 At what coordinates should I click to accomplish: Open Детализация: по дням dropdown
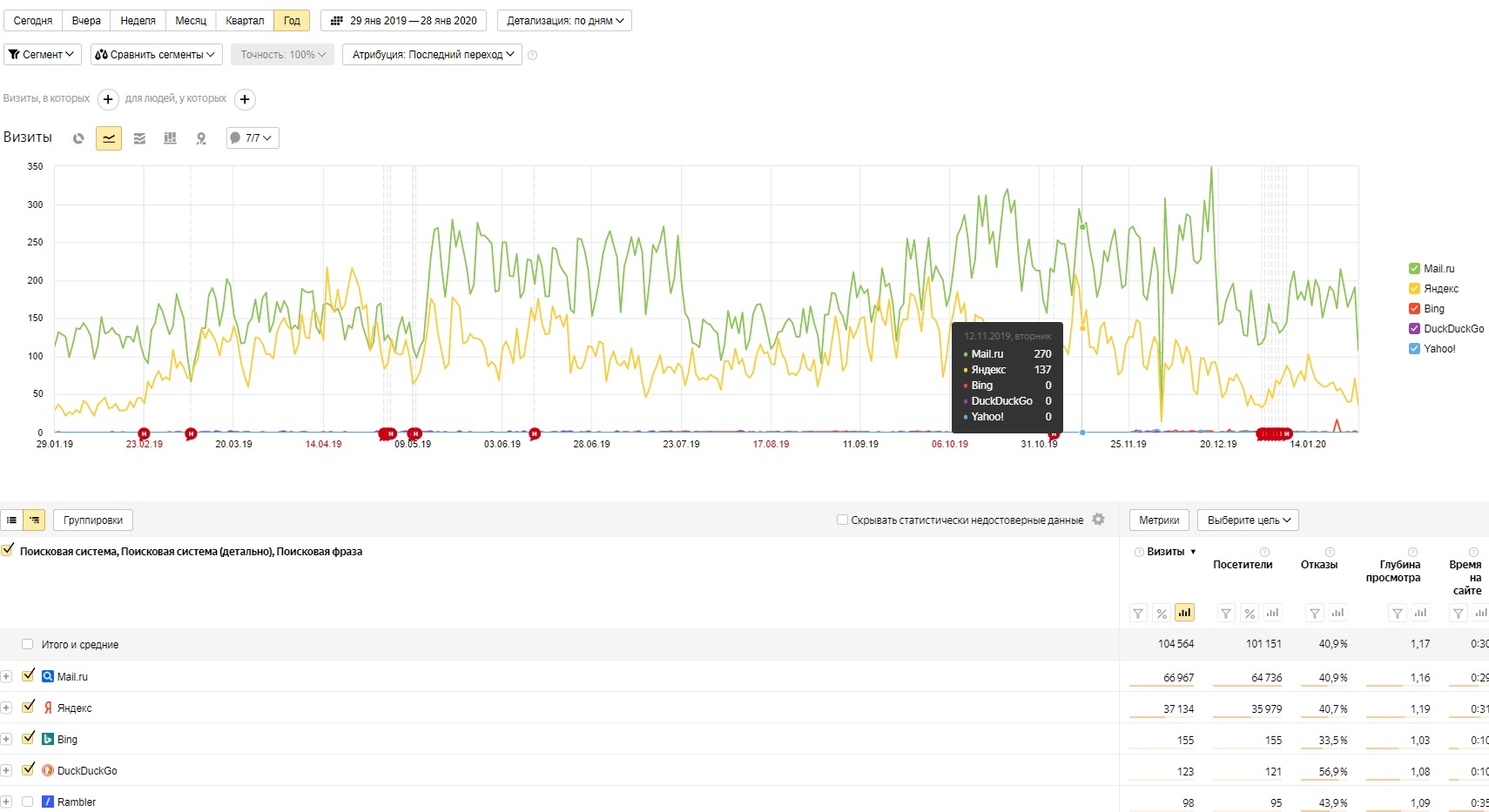(565, 21)
